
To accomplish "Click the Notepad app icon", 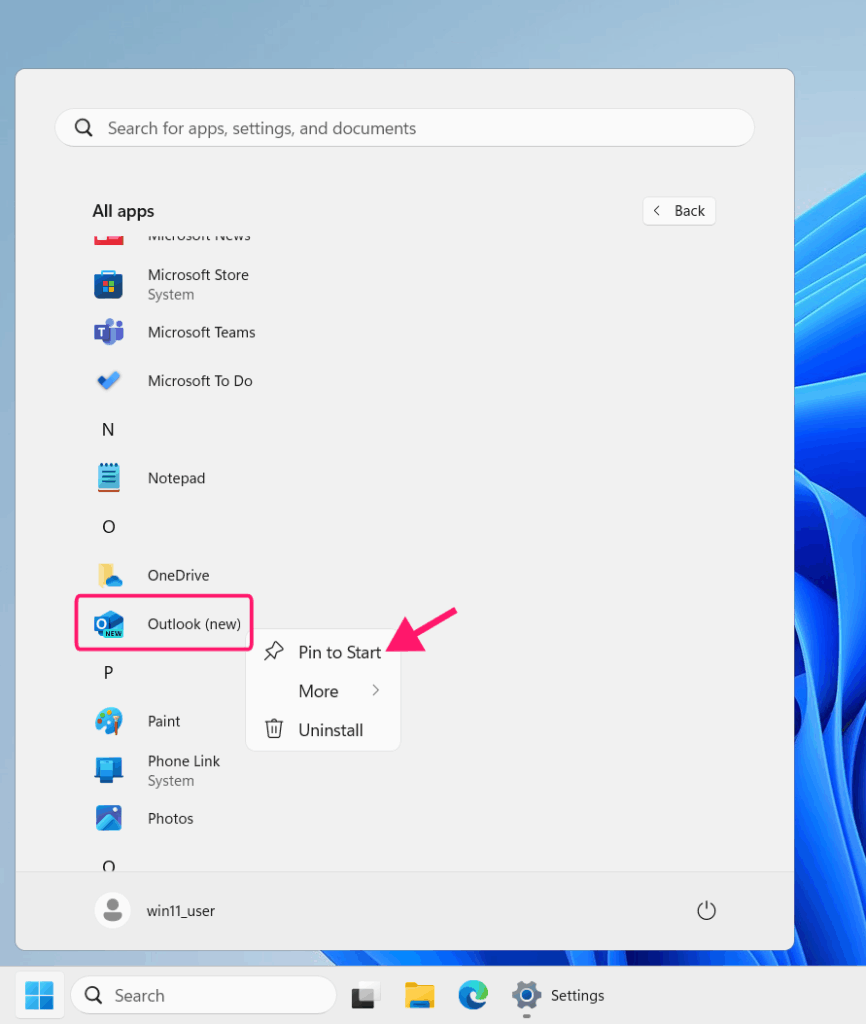I will pos(108,477).
